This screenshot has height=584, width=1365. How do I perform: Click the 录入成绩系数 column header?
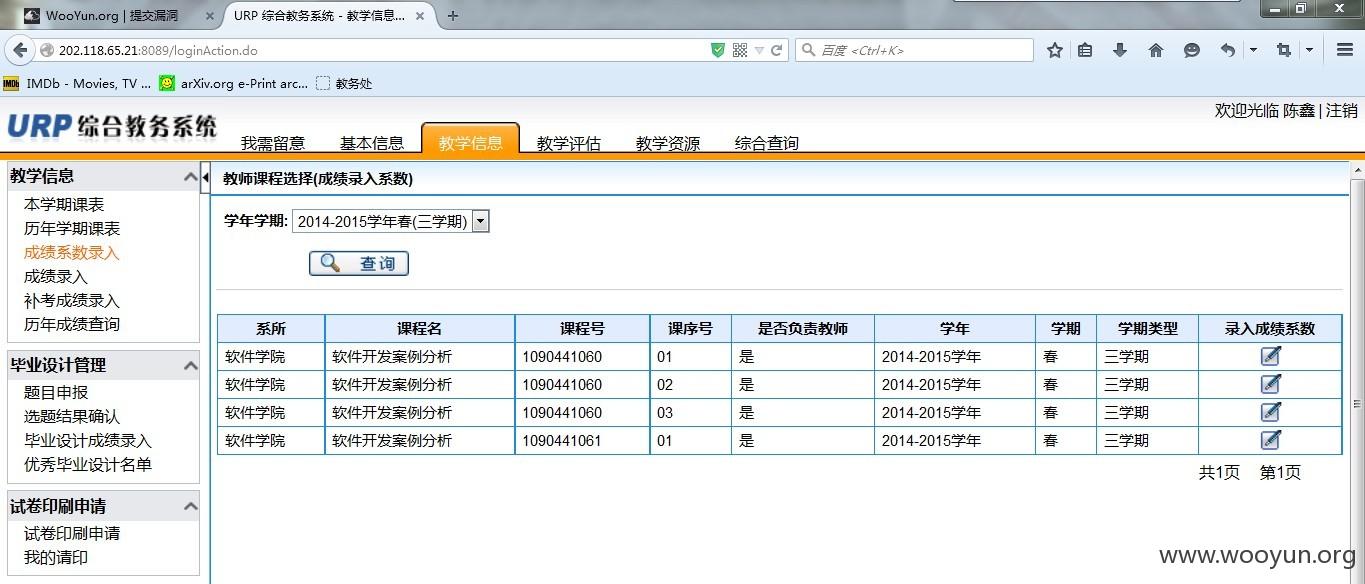click(1270, 329)
